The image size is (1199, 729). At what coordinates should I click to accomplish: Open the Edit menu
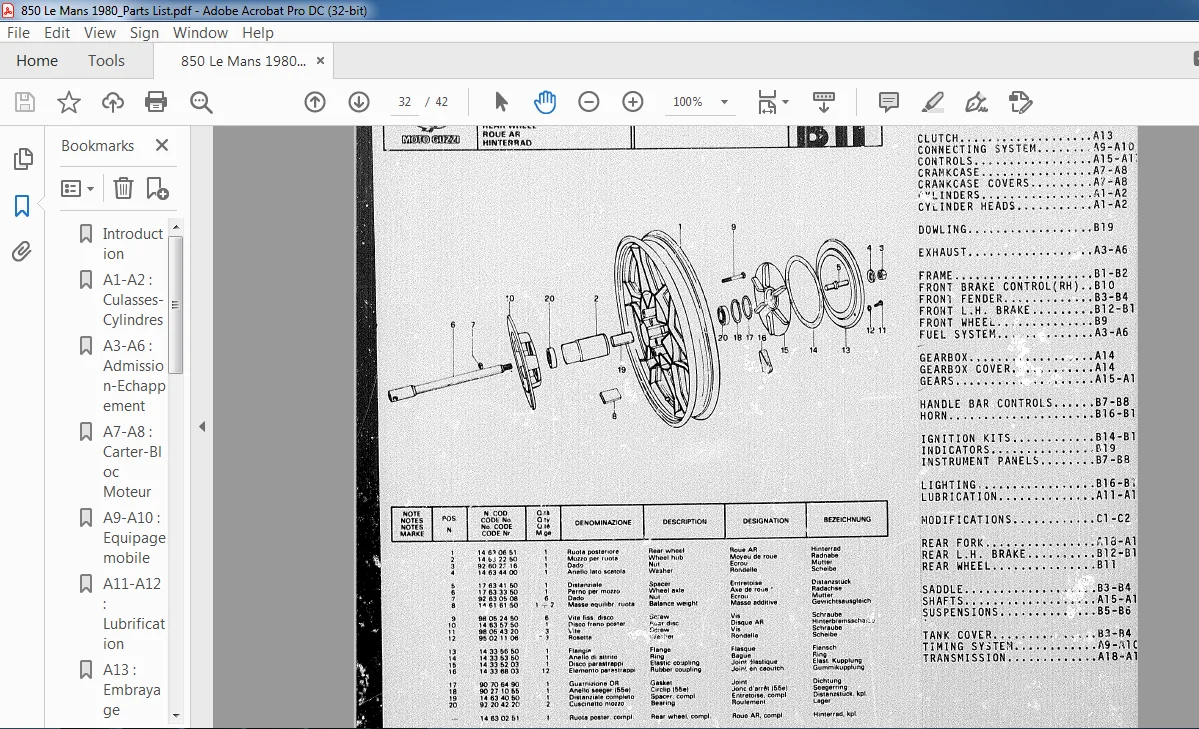pos(57,32)
